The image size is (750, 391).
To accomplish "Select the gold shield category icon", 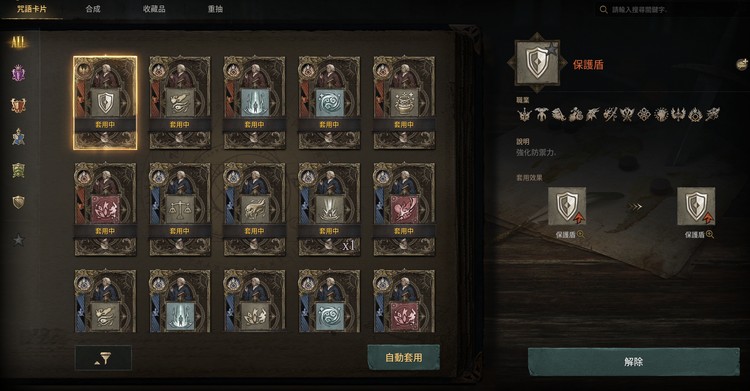I will (18, 202).
